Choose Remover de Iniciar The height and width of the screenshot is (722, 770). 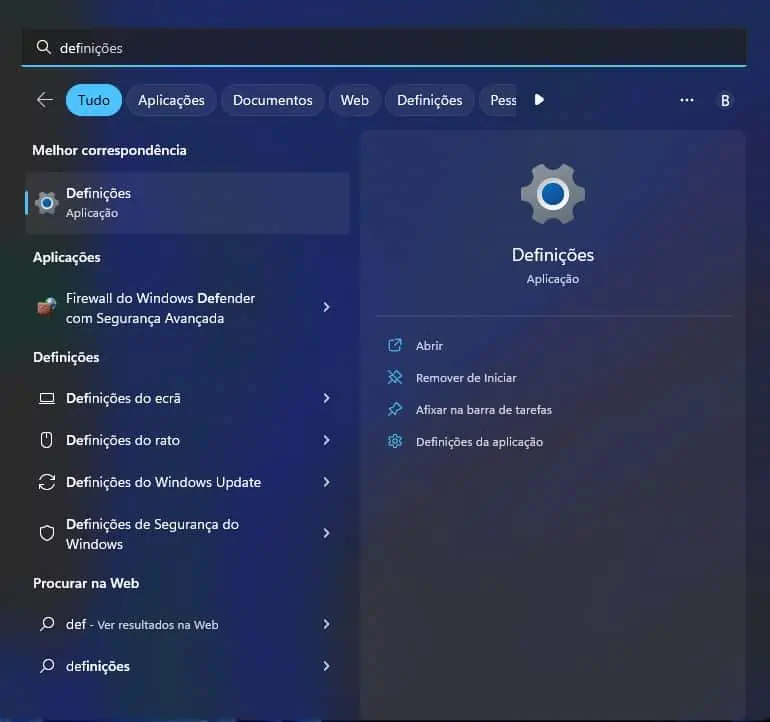click(x=466, y=378)
